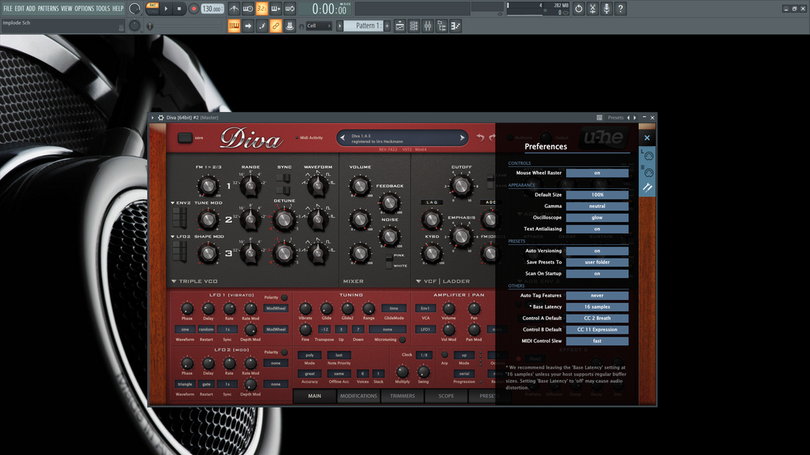Viewport: 810px width, 455px height.
Task: Click the loop recording icon
Action: coord(290,9)
